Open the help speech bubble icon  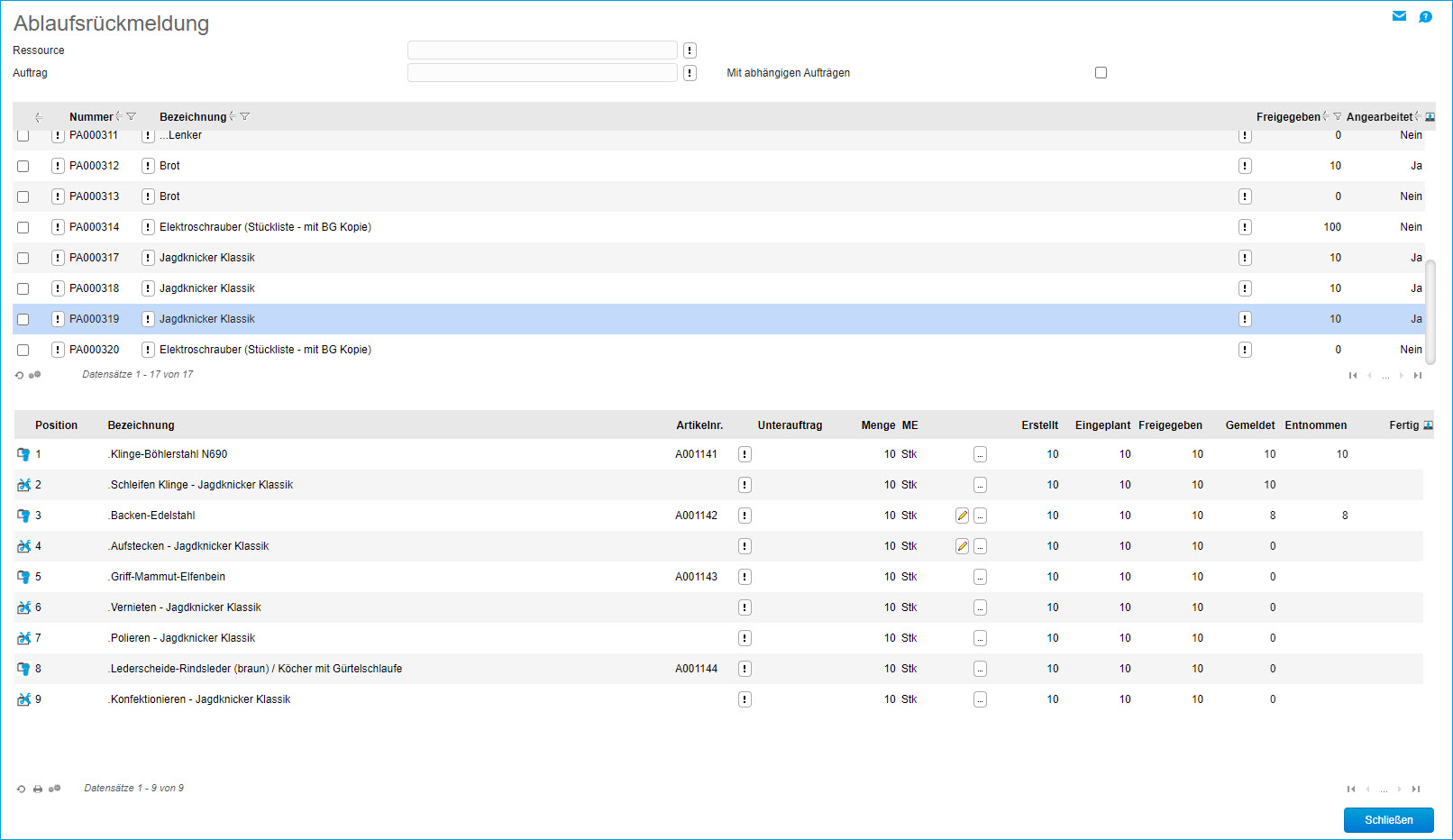pyautogui.click(x=1425, y=16)
